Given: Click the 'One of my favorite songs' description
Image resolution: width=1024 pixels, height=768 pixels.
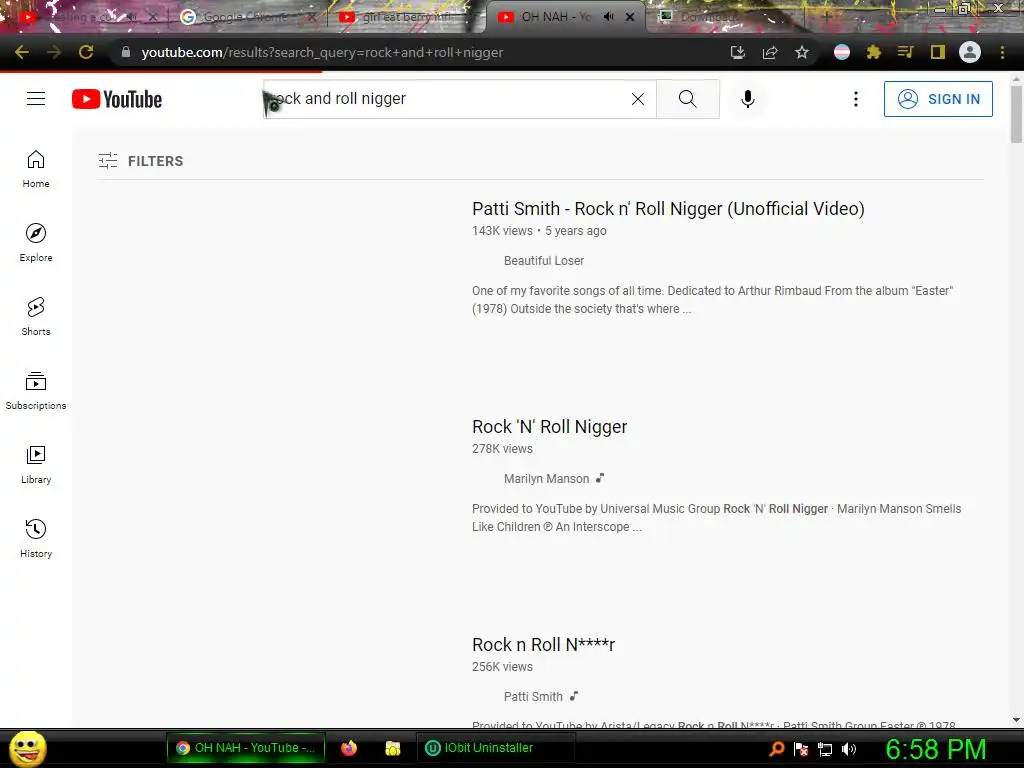Looking at the screenshot, I should [x=712, y=300].
